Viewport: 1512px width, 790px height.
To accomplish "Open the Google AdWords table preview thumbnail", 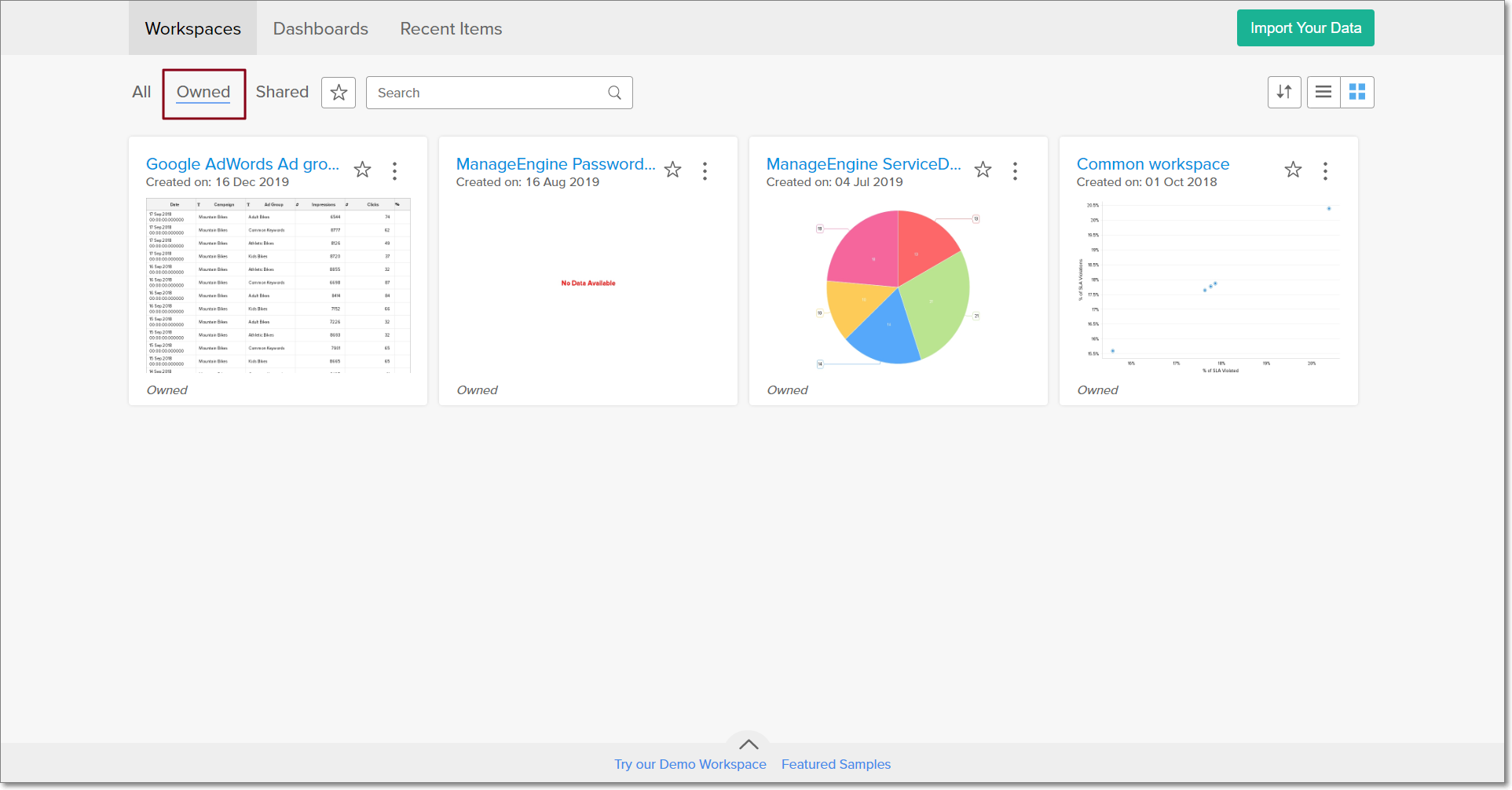I will pyautogui.click(x=278, y=286).
